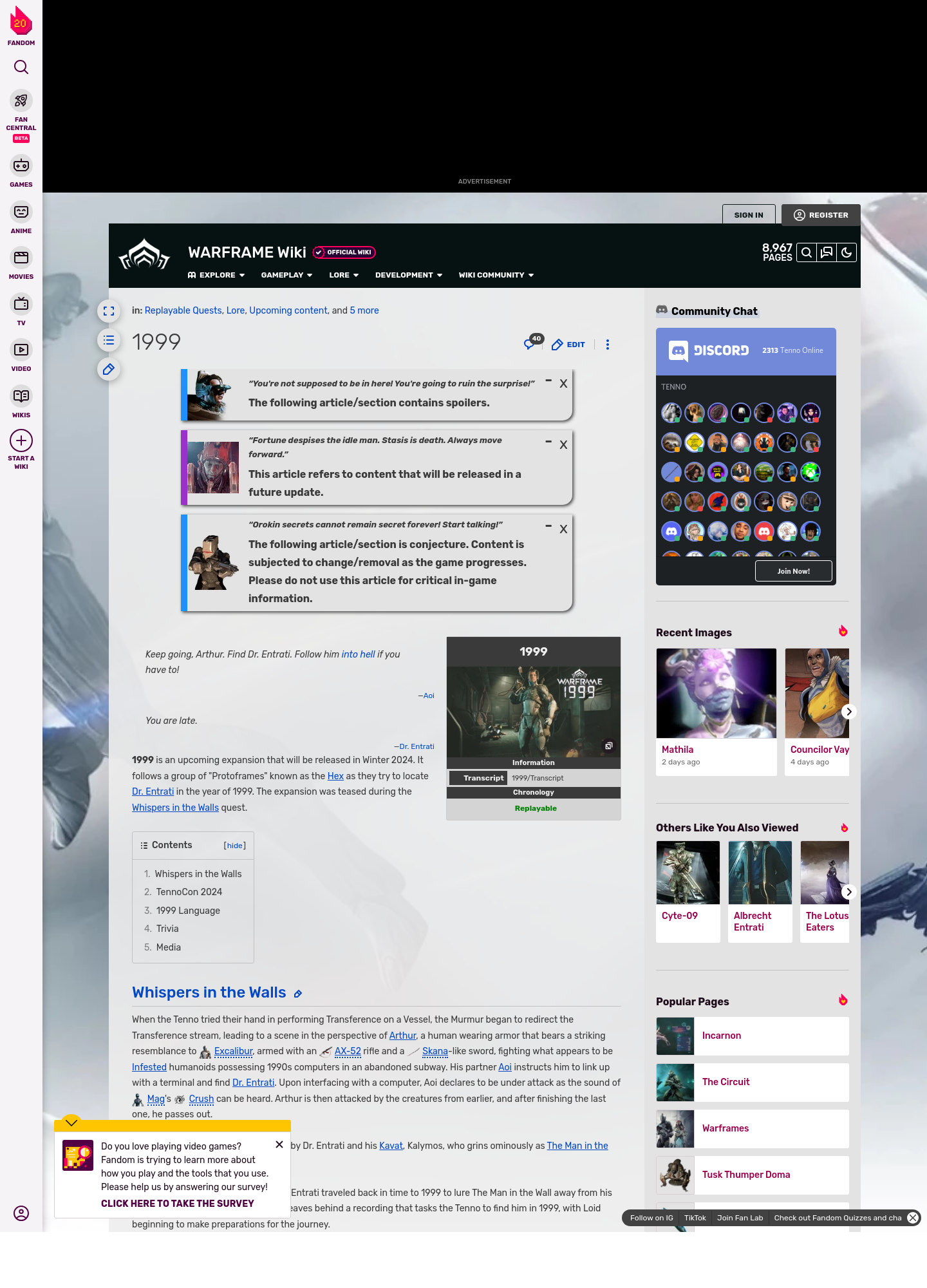Image resolution: width=927 pixels, height=1288 pixels.
Task: Enlarge the 1999 infobox image icon
Action: (608, 746)
